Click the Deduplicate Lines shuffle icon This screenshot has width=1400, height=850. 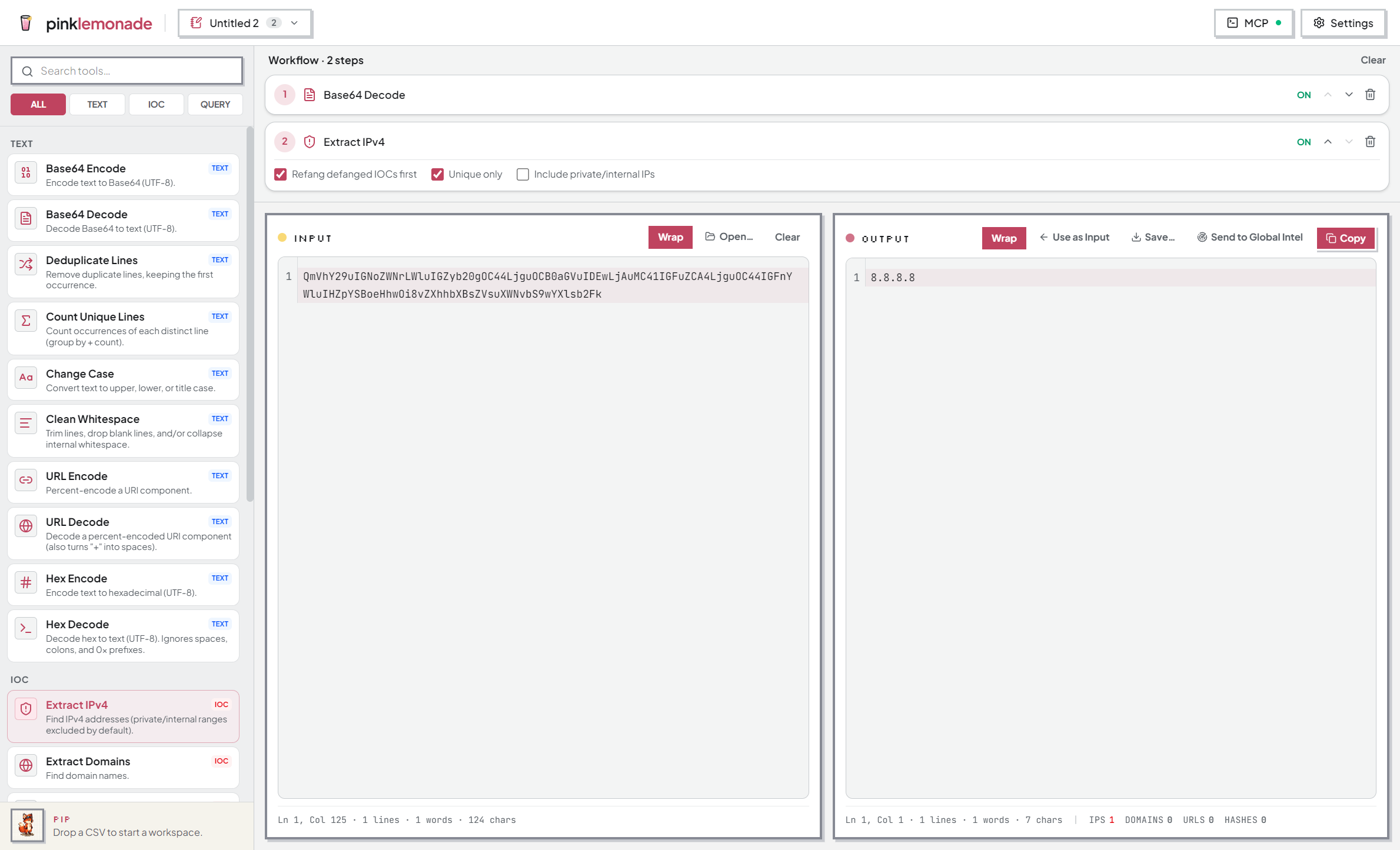tap(26, 264)
